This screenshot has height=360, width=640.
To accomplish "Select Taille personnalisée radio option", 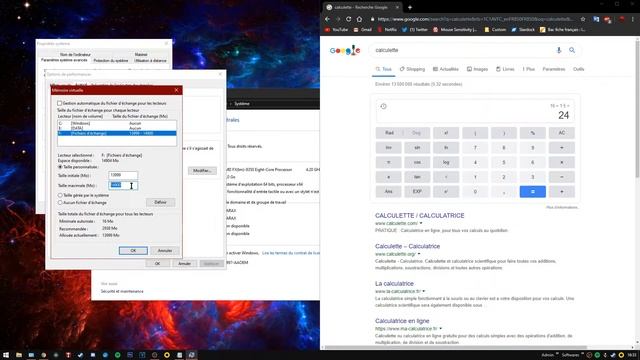I will click(60, 167).
